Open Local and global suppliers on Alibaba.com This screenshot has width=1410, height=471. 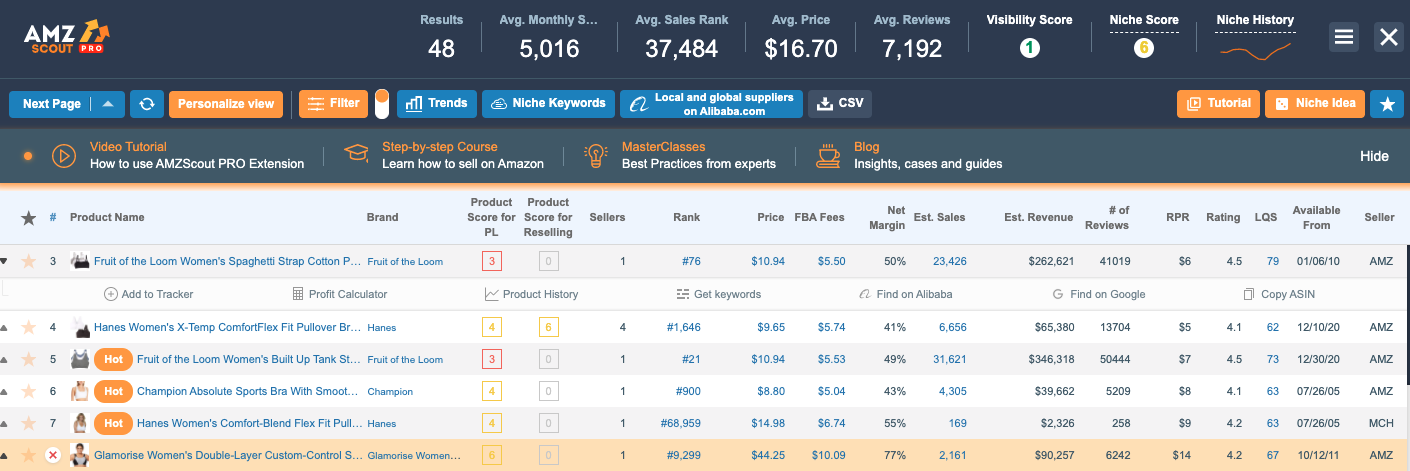click(711, 104)
